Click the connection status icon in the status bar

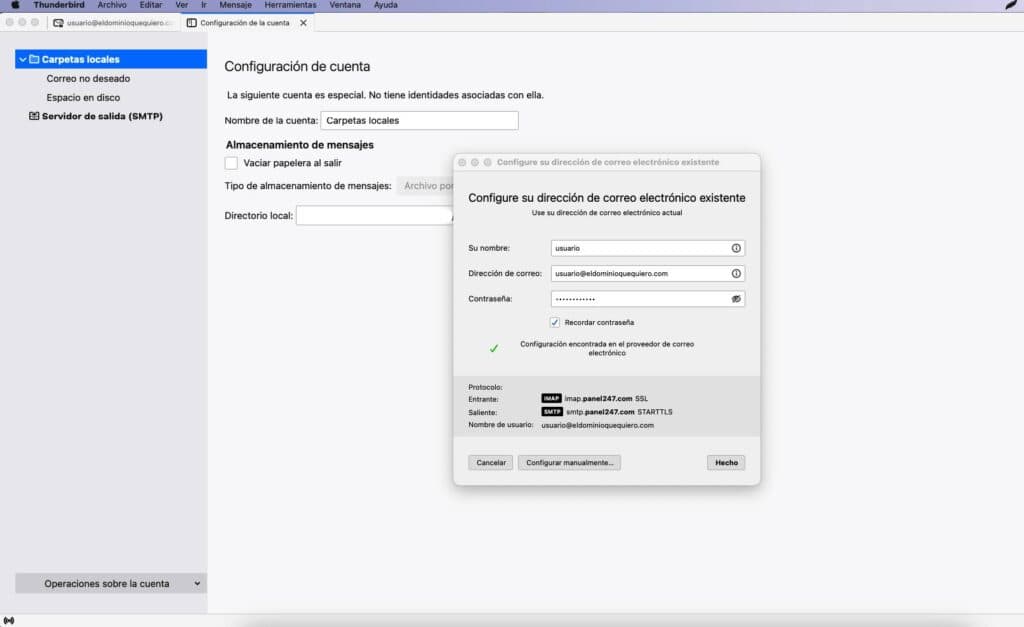point(9,620)
